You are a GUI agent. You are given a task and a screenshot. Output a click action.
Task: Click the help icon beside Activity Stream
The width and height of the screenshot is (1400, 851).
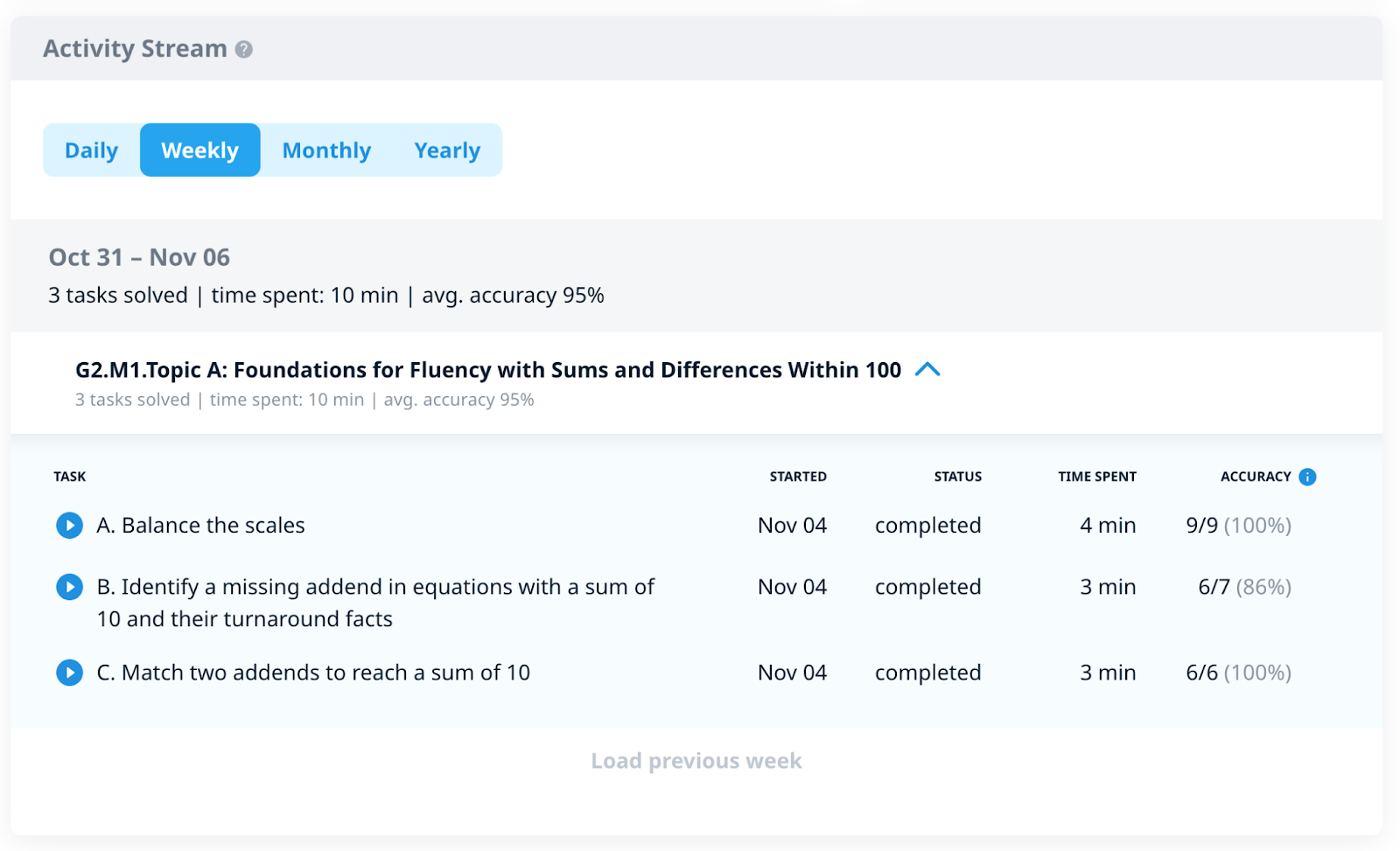244,50
